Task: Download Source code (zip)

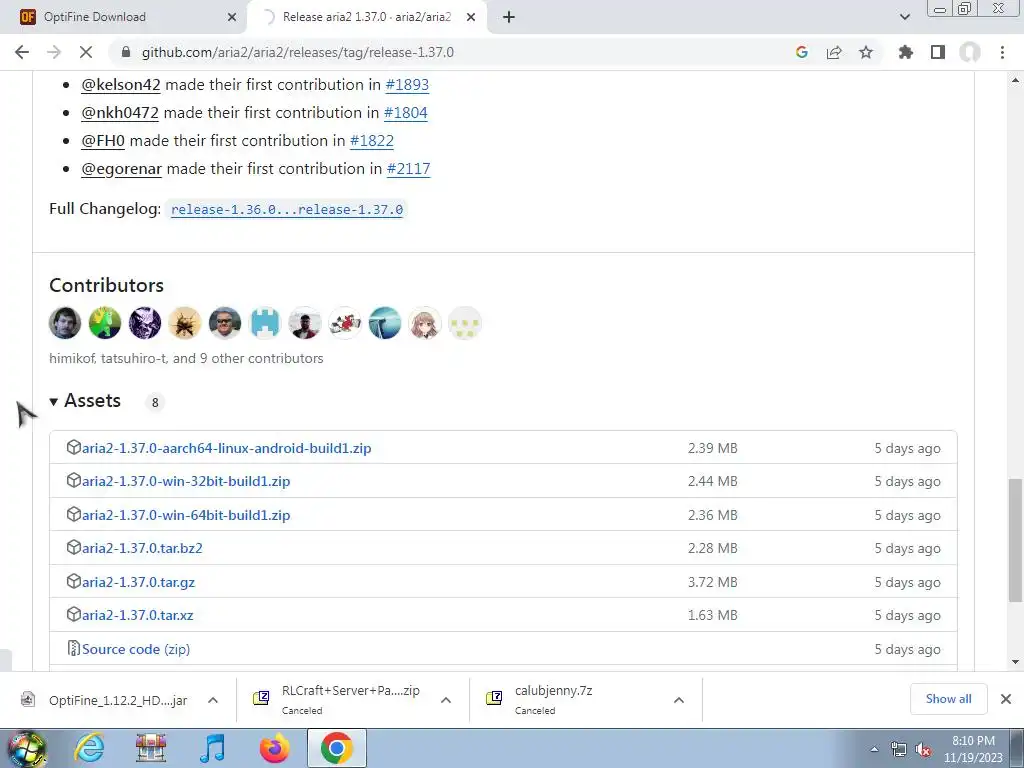Action: pos(136,649)
